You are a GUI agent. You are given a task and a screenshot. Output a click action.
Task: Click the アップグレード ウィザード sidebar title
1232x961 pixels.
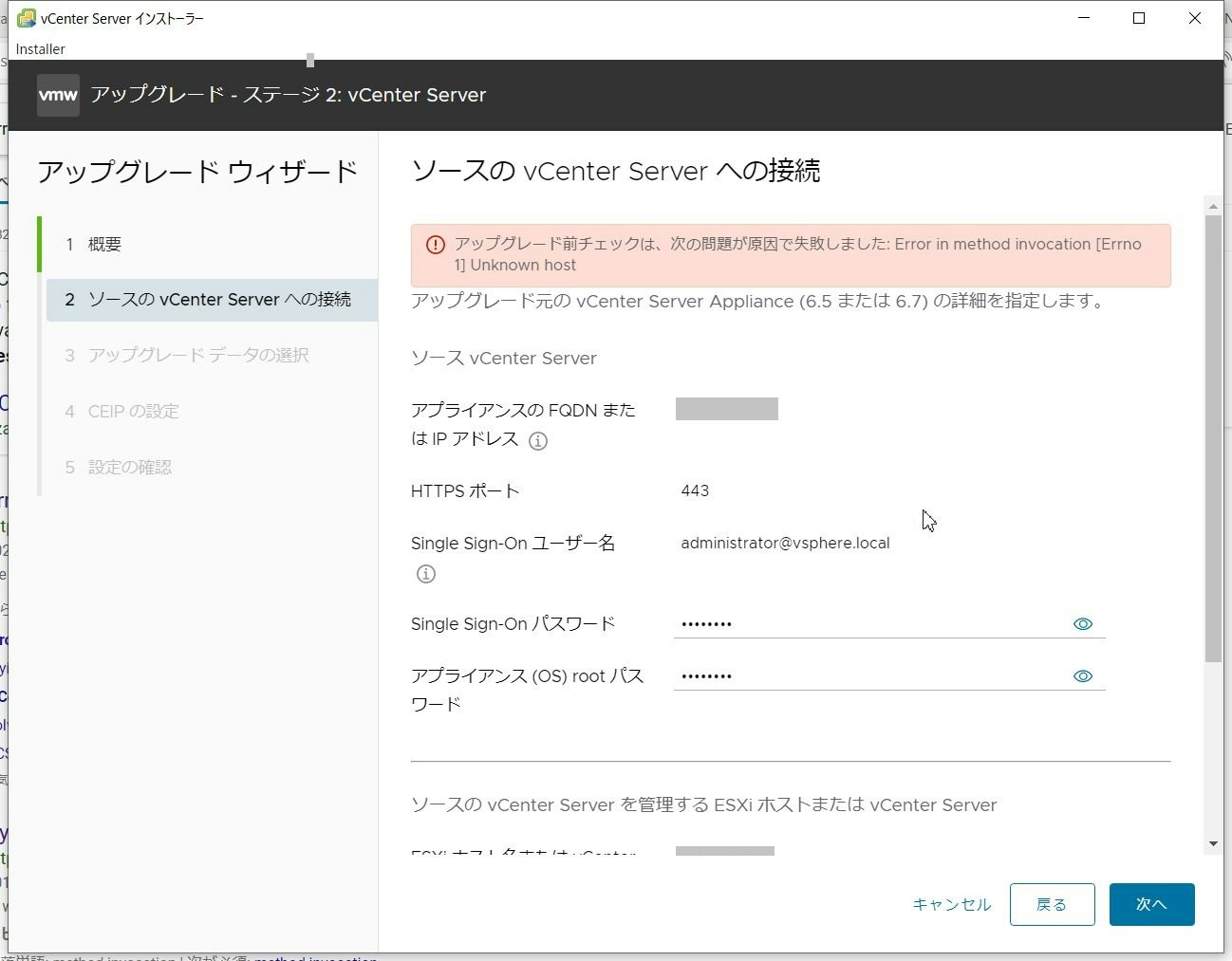pos(197,172)
